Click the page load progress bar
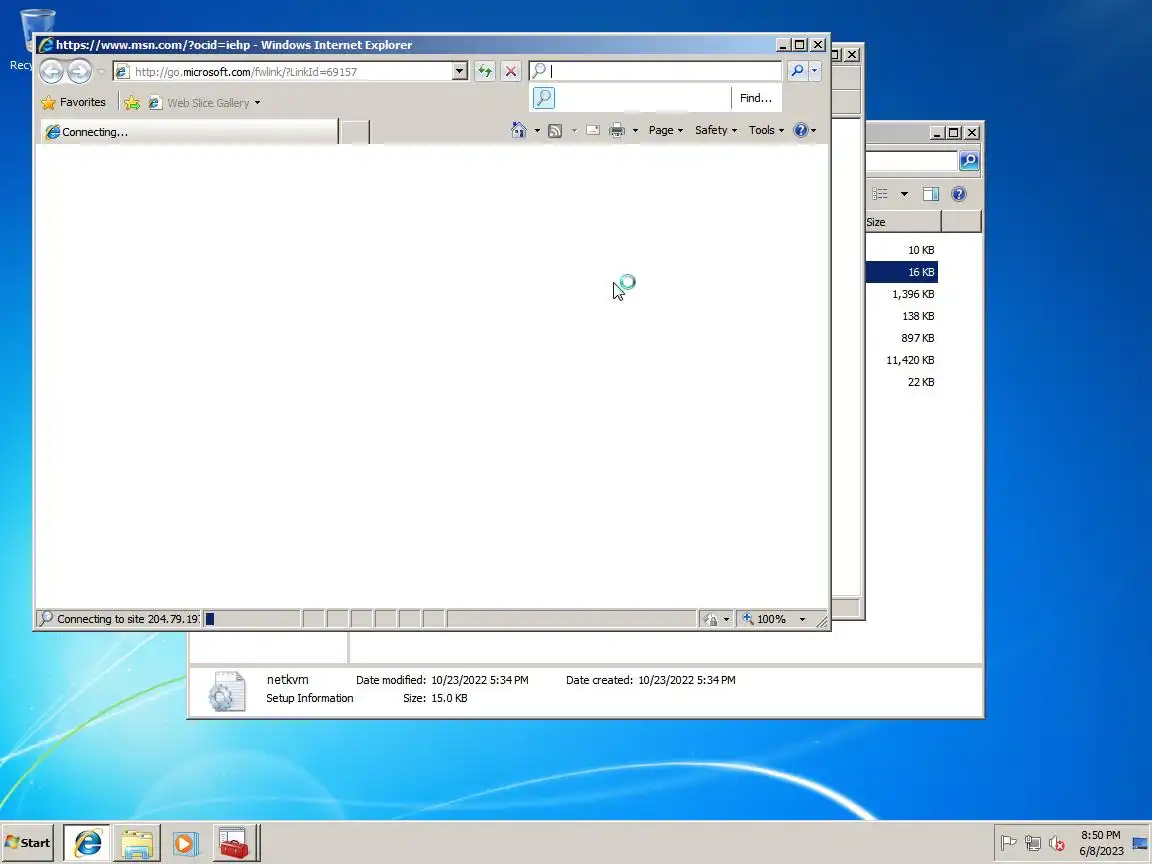 (251, 619)
